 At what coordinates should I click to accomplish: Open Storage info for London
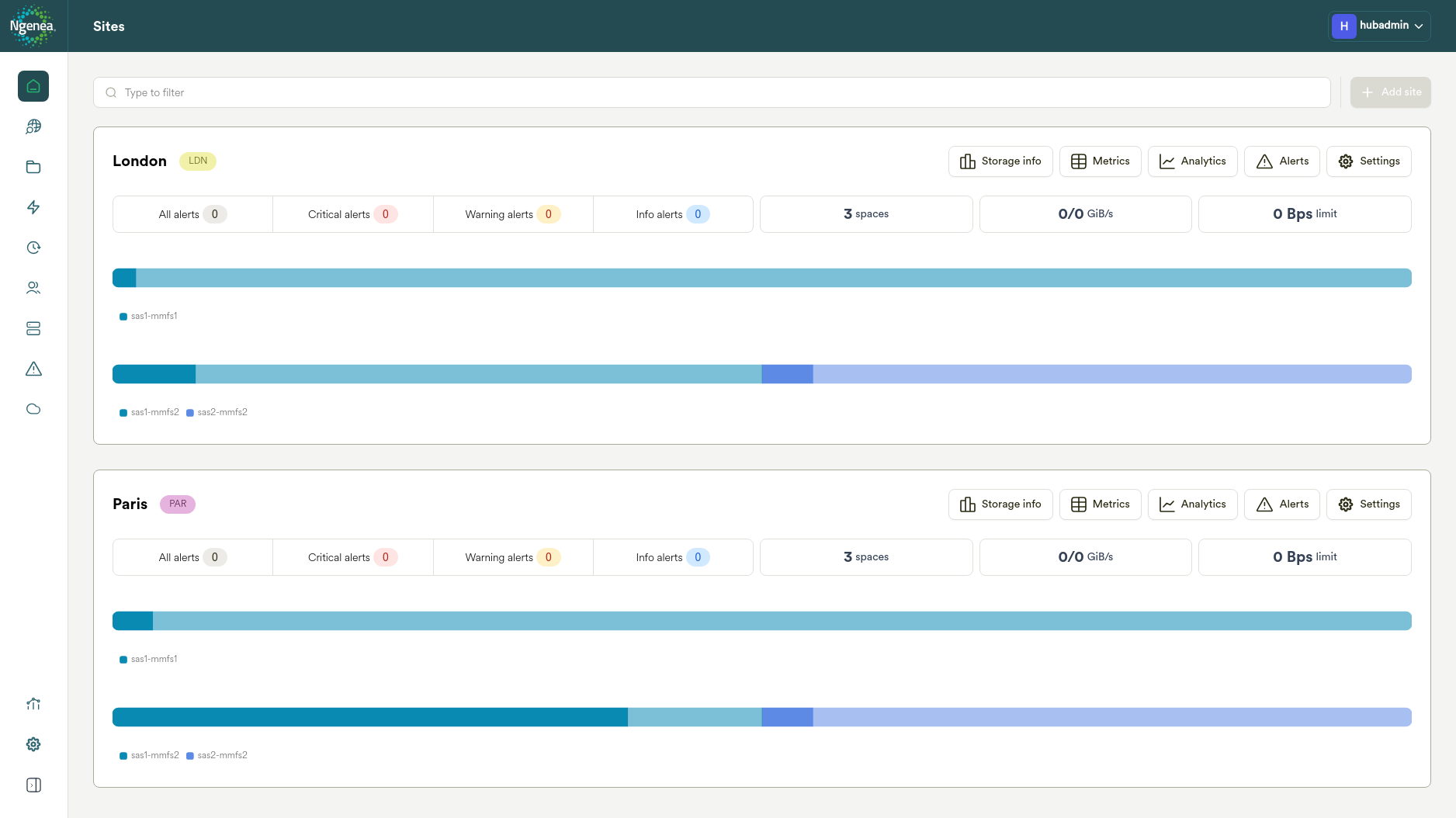[x=1000, y=161]
